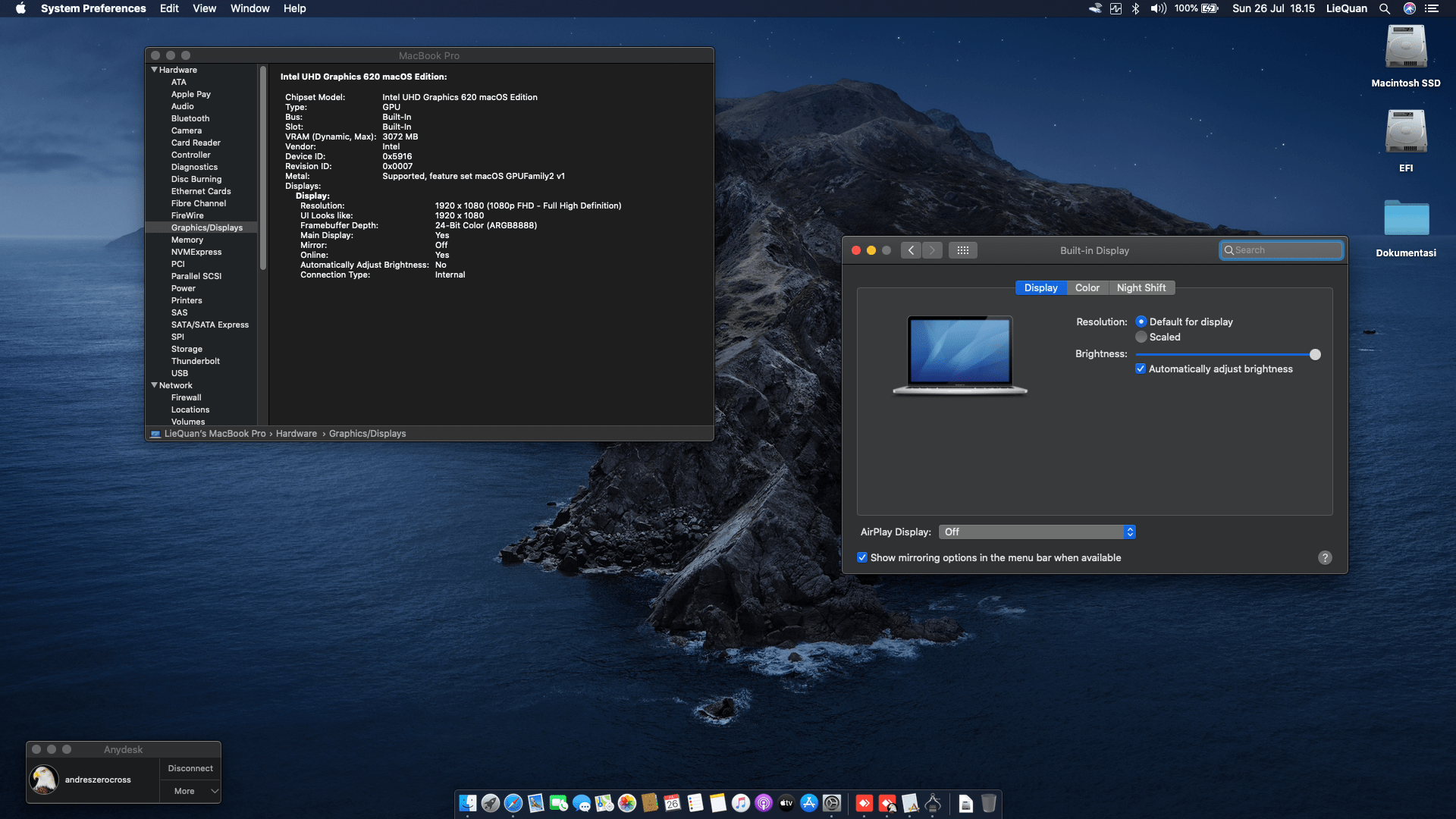
Task: Open the More dropdown in Anydesk
Action: pyautogui.click(x=190, y=791)
